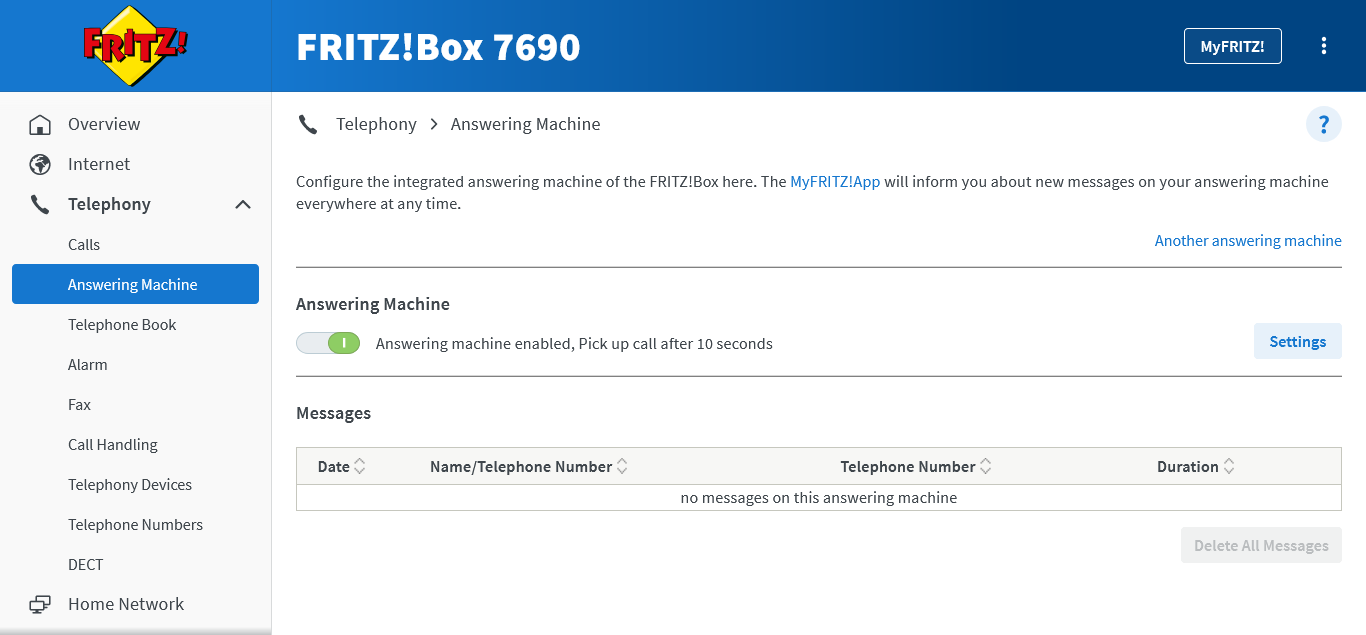This screenshot has height=635, width=1366.
Task: Click the Home Network computer icon
Action: 40,605
